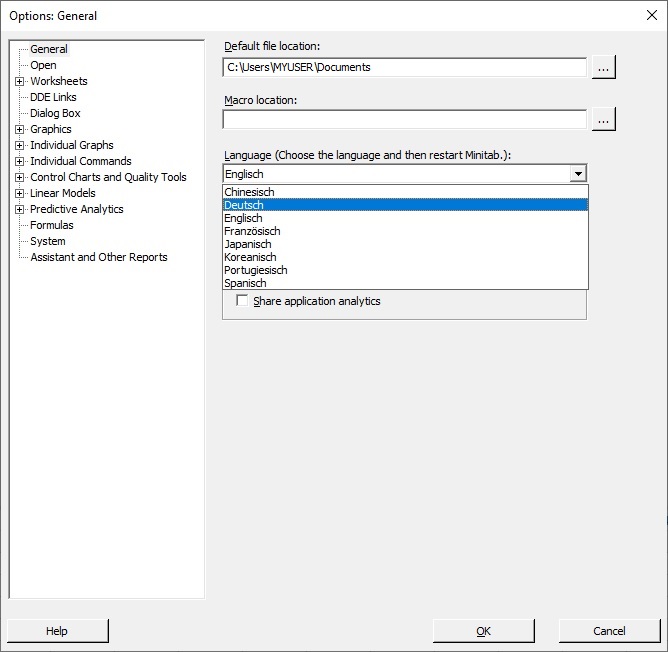The image size is (668, 652).
Task: Choose Portugiesisch from language list
Action: coord(405,270)
